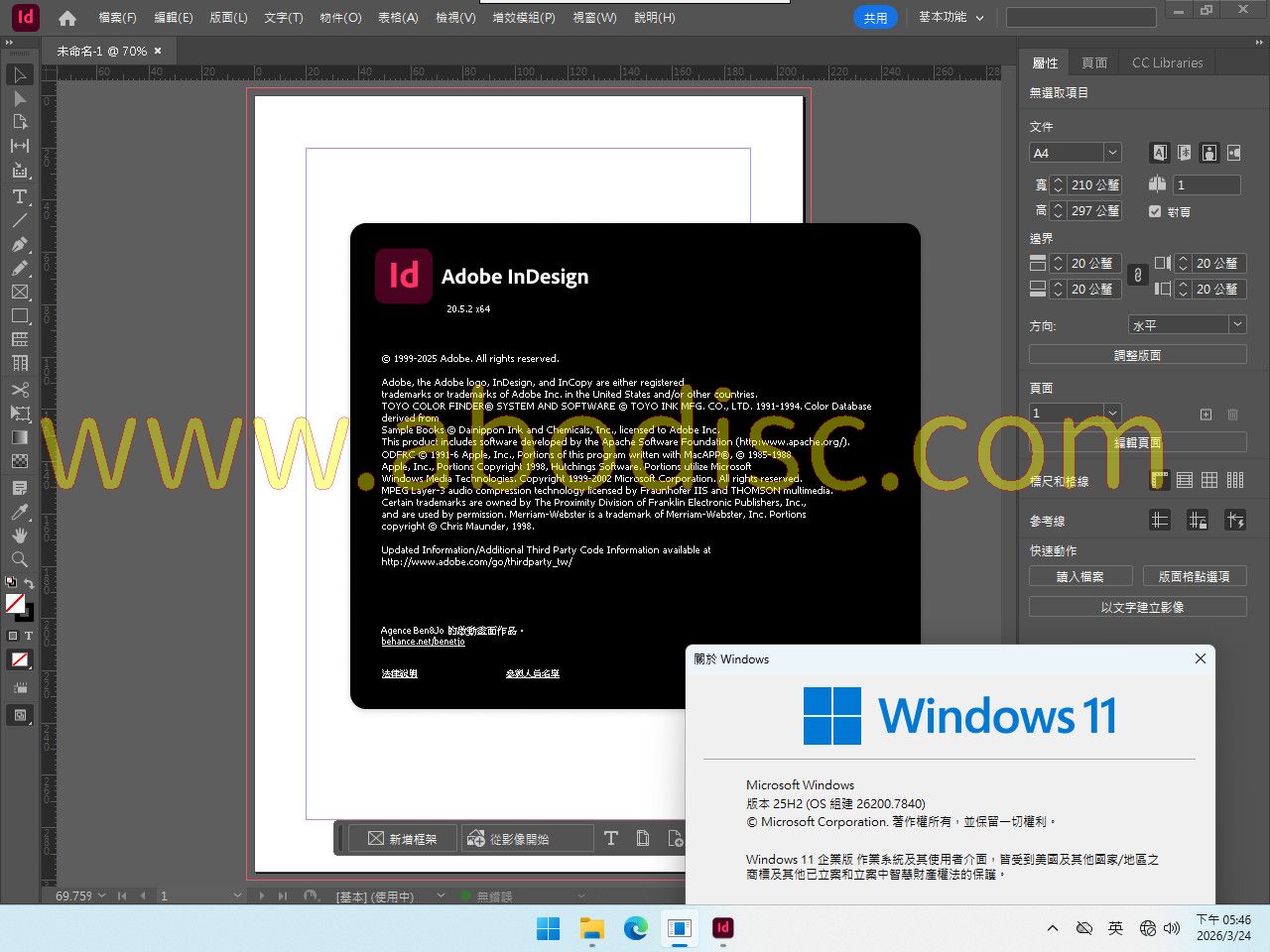Open the 基本功能 workspace dropdown
1270x952 pixels.
pos(951,17)
